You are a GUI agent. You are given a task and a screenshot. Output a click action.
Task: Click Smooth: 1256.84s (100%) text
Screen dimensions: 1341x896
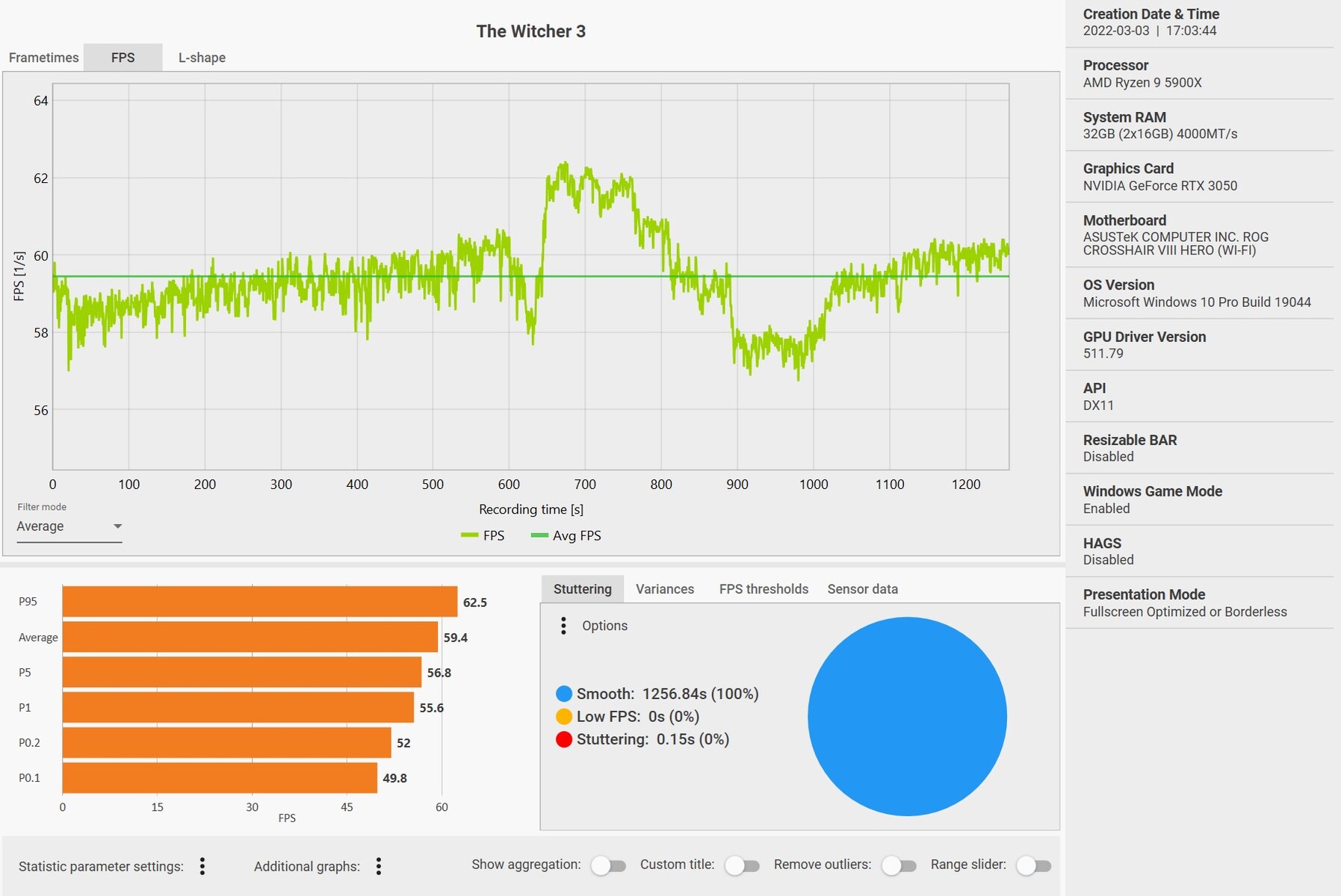pyautogui.click(x=667, y=694)
